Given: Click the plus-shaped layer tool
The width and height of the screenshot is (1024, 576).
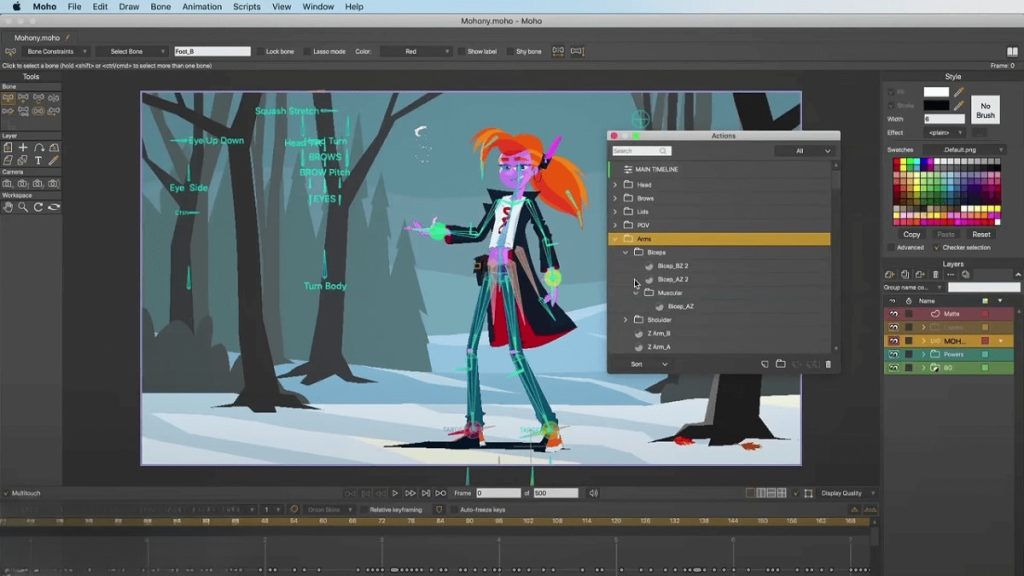Looking at the screenshot, I should coord(23,147).
